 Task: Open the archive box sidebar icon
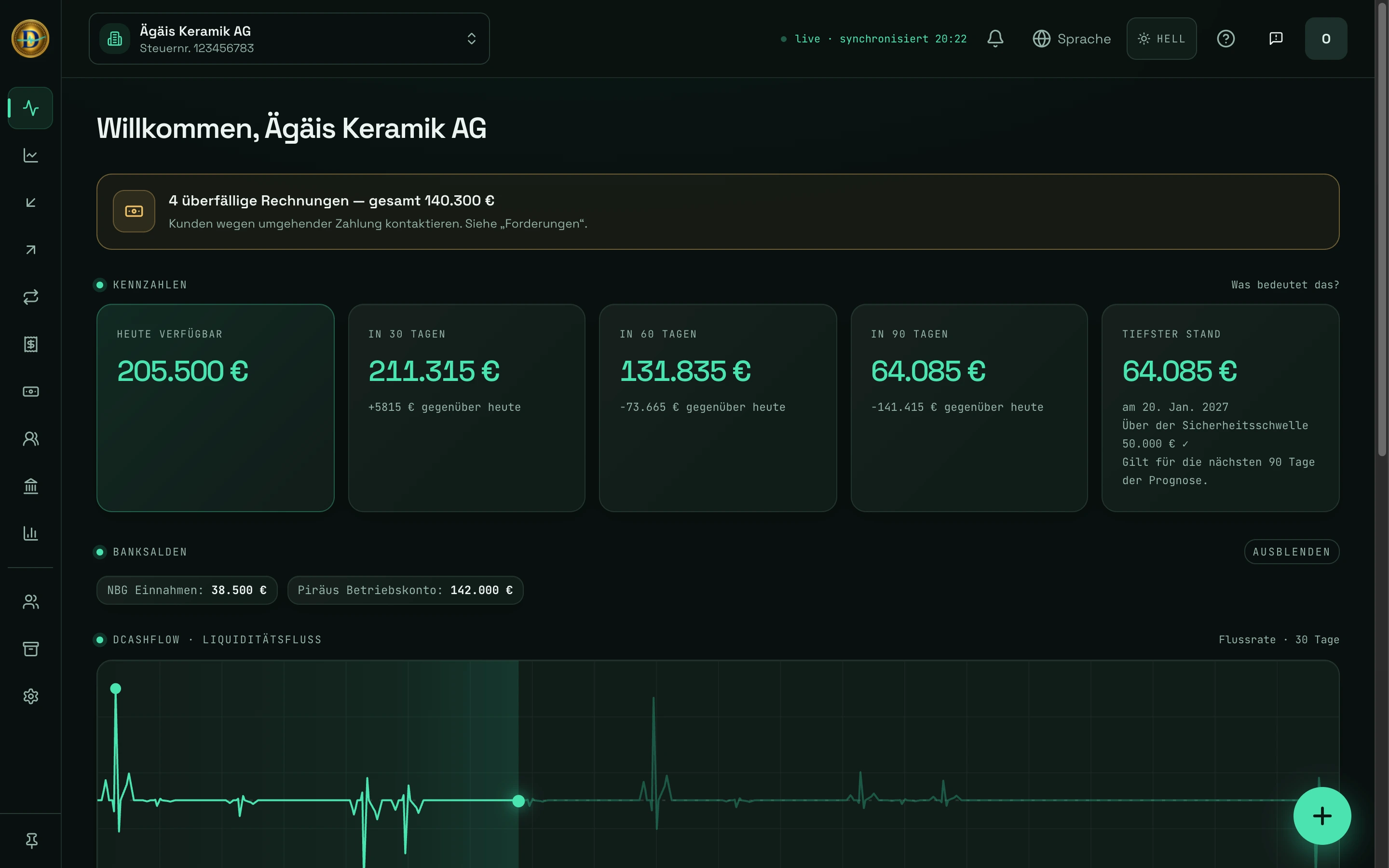click(x=30, y=649)
